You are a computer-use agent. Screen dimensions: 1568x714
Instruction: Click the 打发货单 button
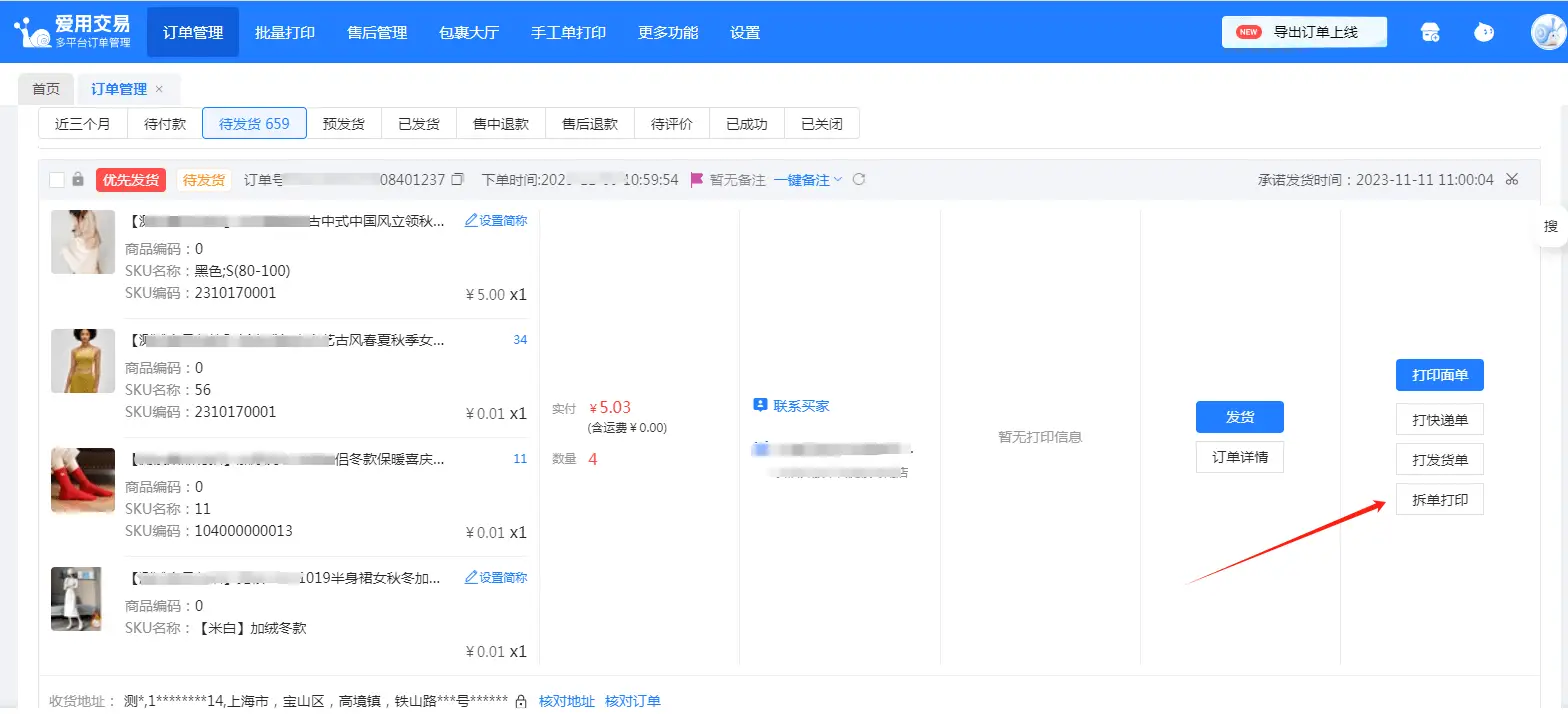(1440, 459)
